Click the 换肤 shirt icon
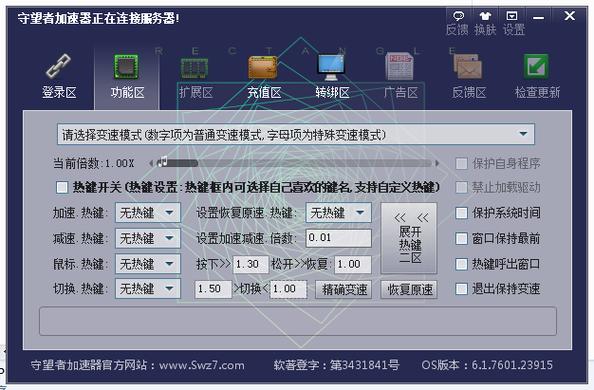594x390 pixels. 485,16
